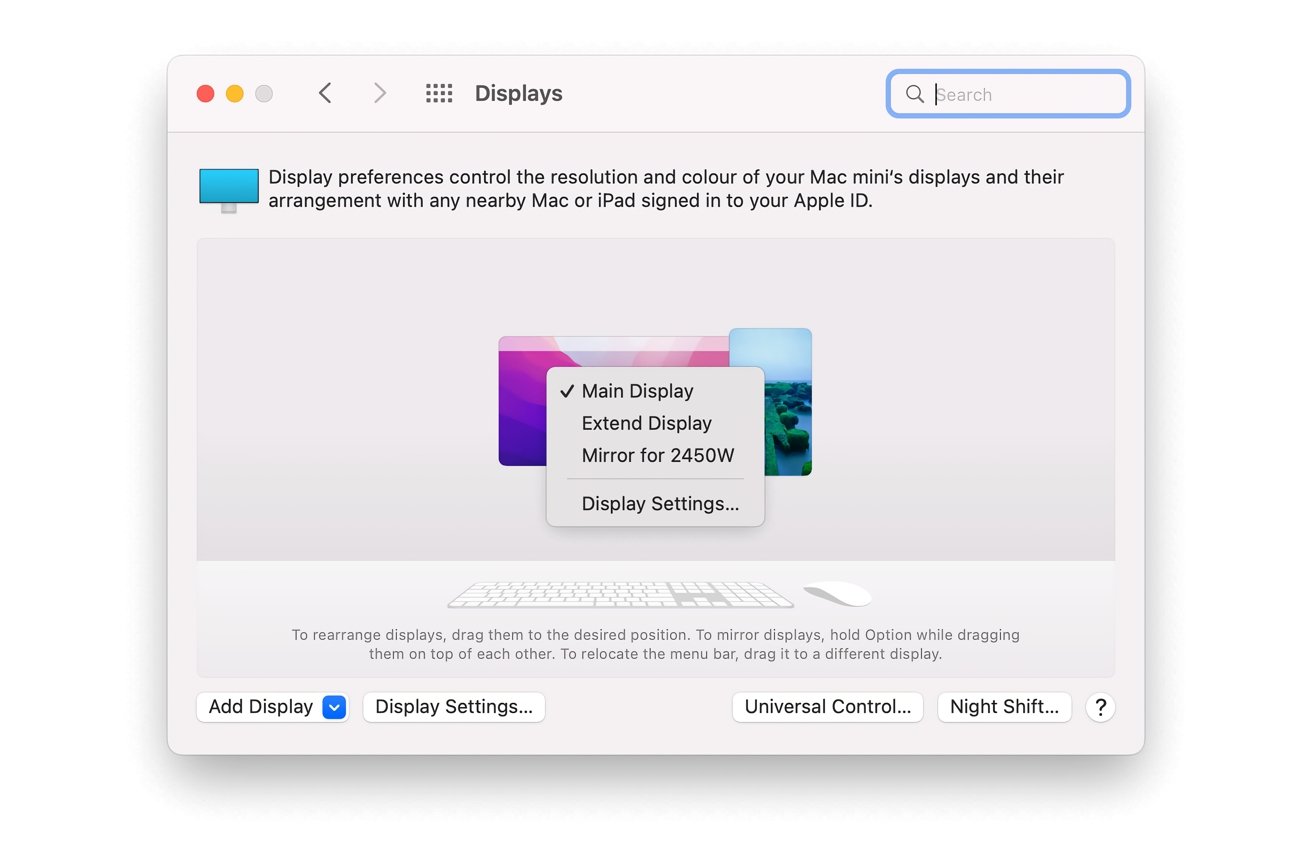Image resolution: width=1312 pixels, height=863 pixels.
Task: Open Night Shift settings
Action: pyautogui.click(x=1004, y=707)
